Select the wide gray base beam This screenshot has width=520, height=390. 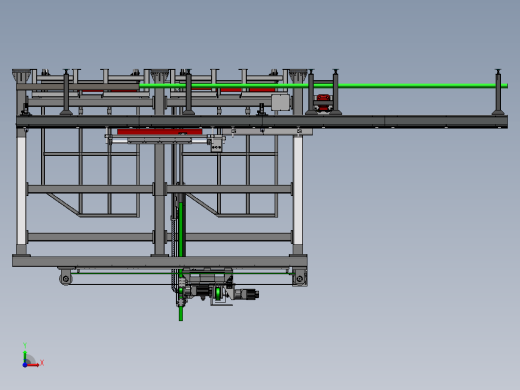click(x=160, y=261)
